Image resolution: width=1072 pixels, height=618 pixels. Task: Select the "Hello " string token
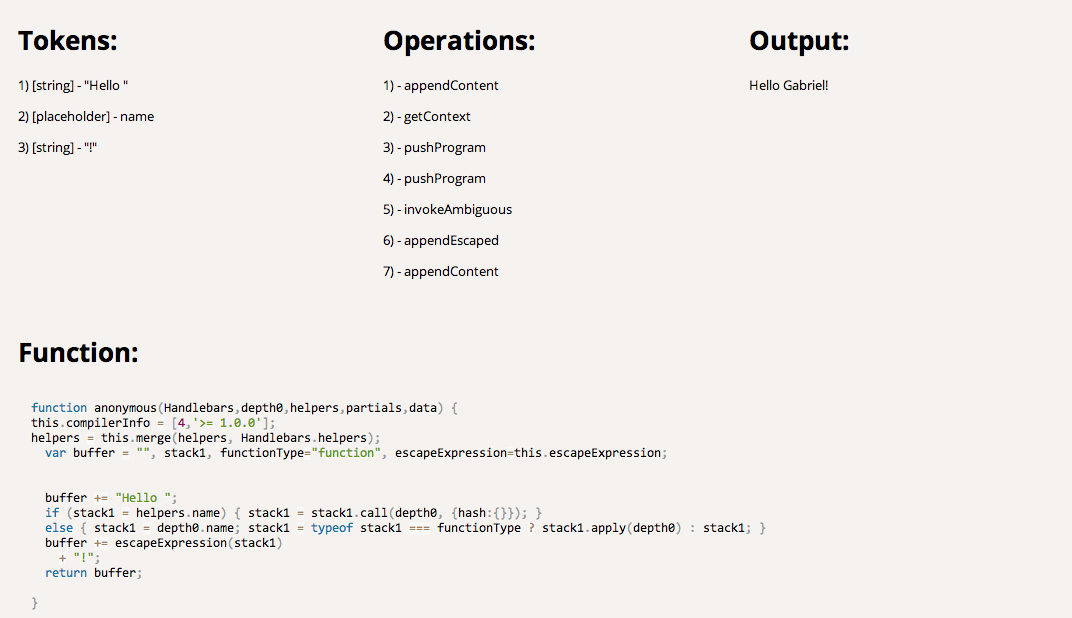pyautogui.click(x=73, y=85)
